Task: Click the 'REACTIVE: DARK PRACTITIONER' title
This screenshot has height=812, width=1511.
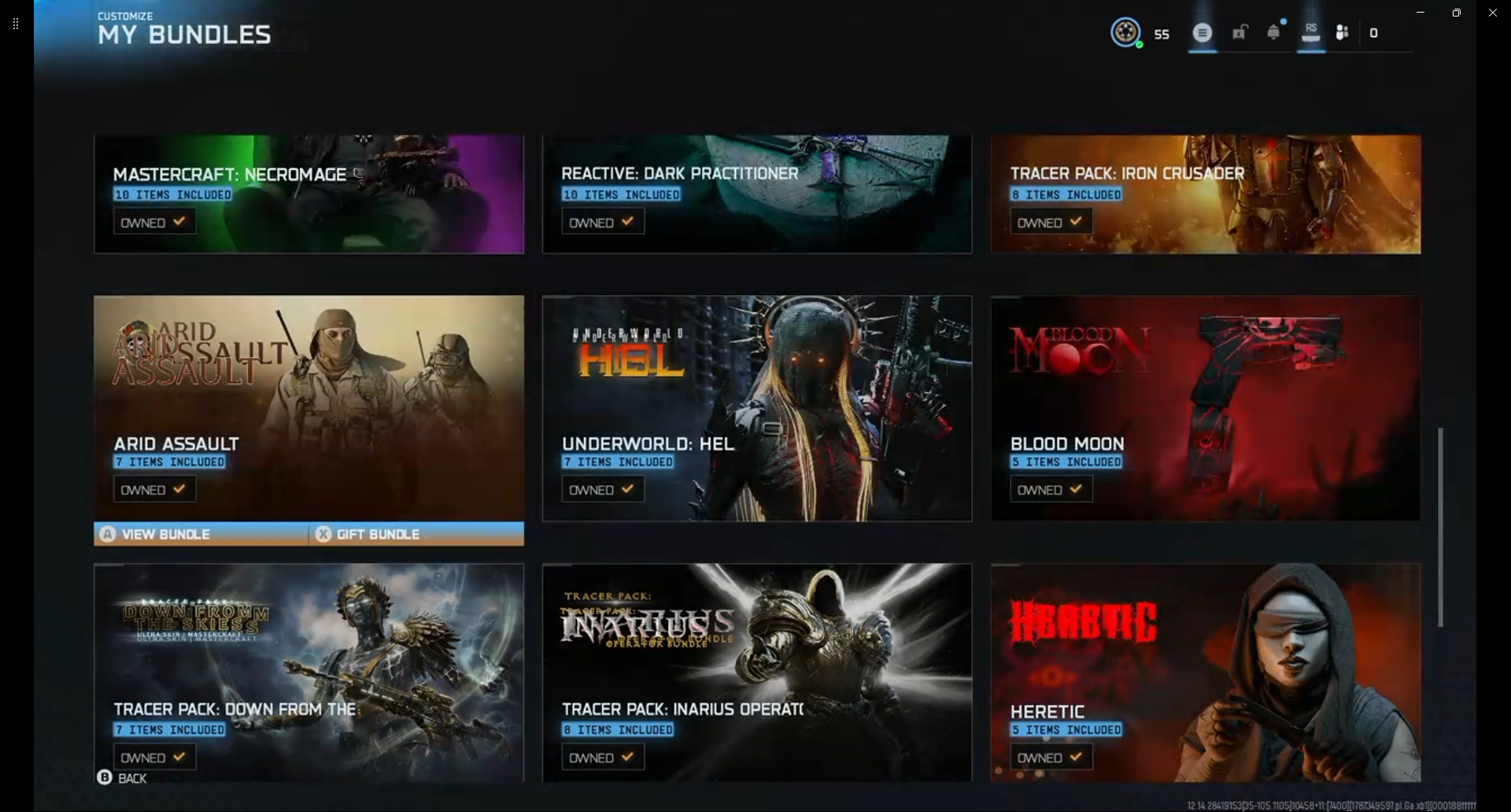Action: point(680,173)
